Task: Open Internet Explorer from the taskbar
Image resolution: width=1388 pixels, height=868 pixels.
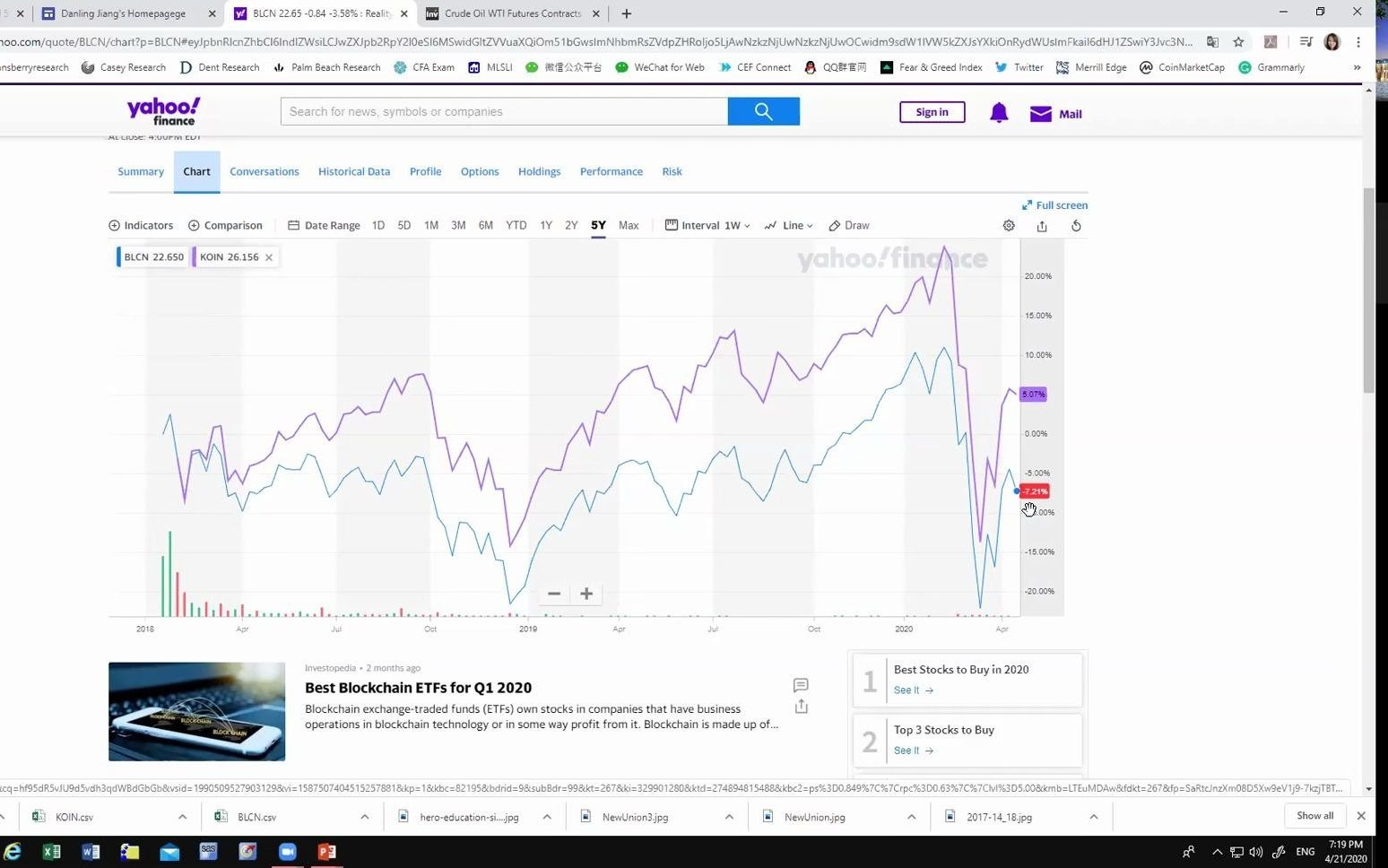Action: tap(13, 851)
